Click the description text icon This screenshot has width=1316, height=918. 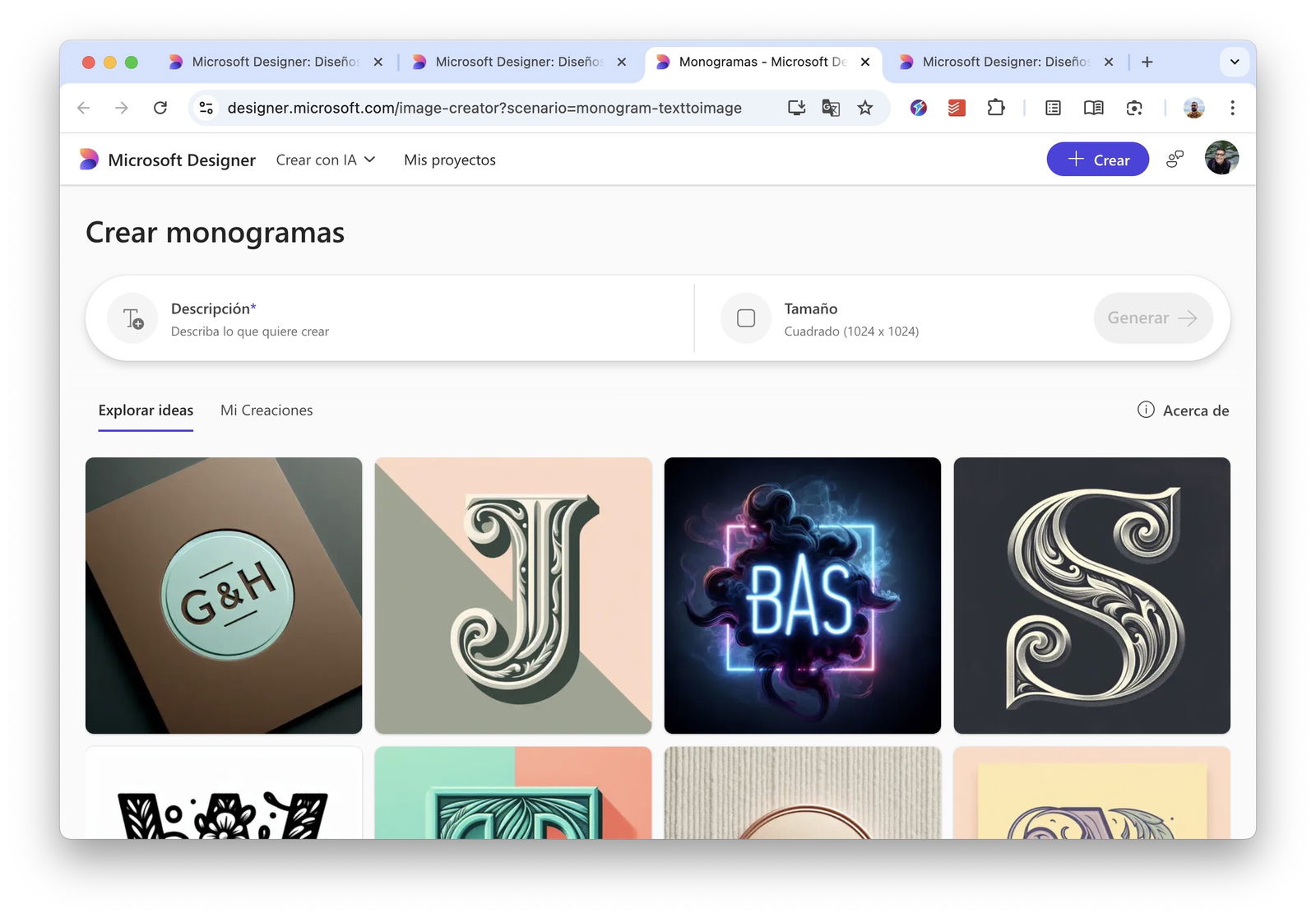pos(132,318)
